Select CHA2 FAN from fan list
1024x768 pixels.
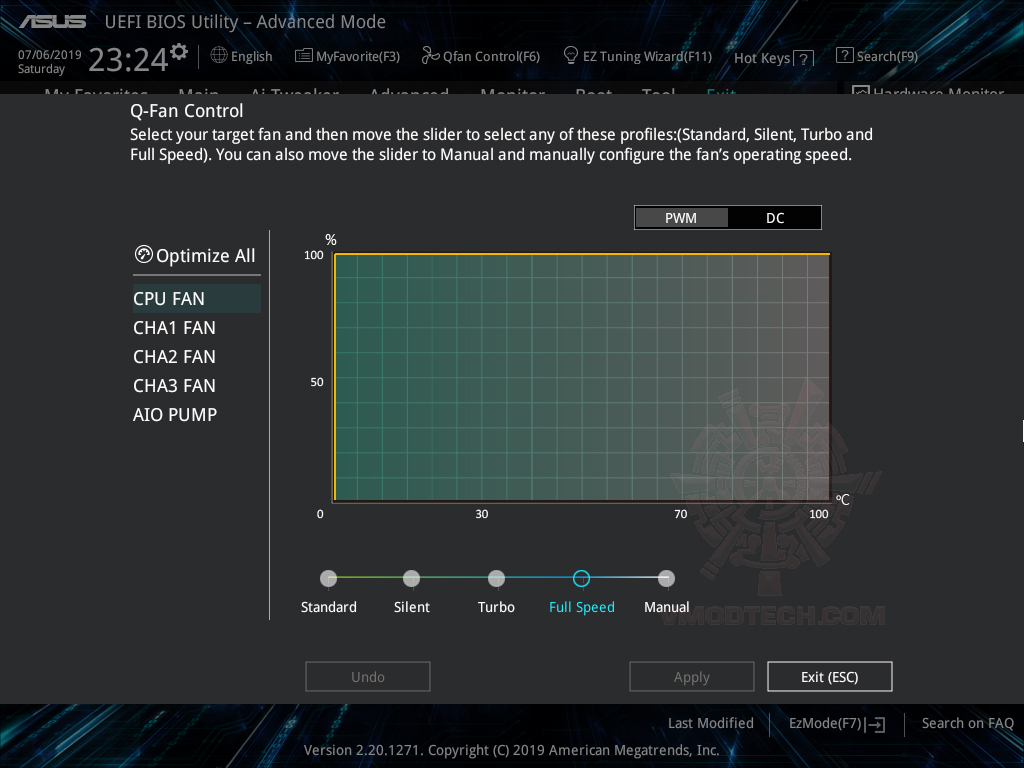175,356
